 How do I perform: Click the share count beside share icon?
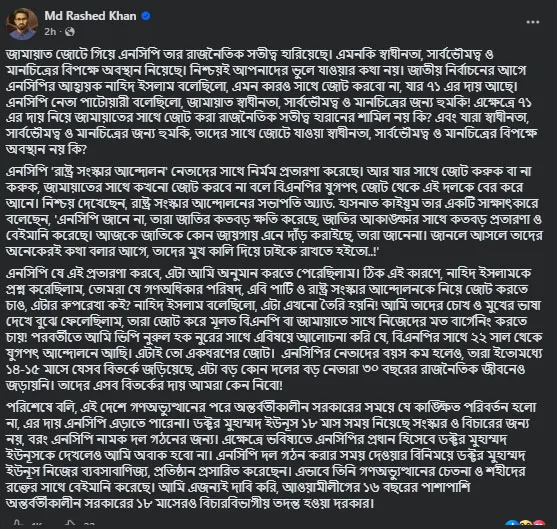(x=89, y=525)
